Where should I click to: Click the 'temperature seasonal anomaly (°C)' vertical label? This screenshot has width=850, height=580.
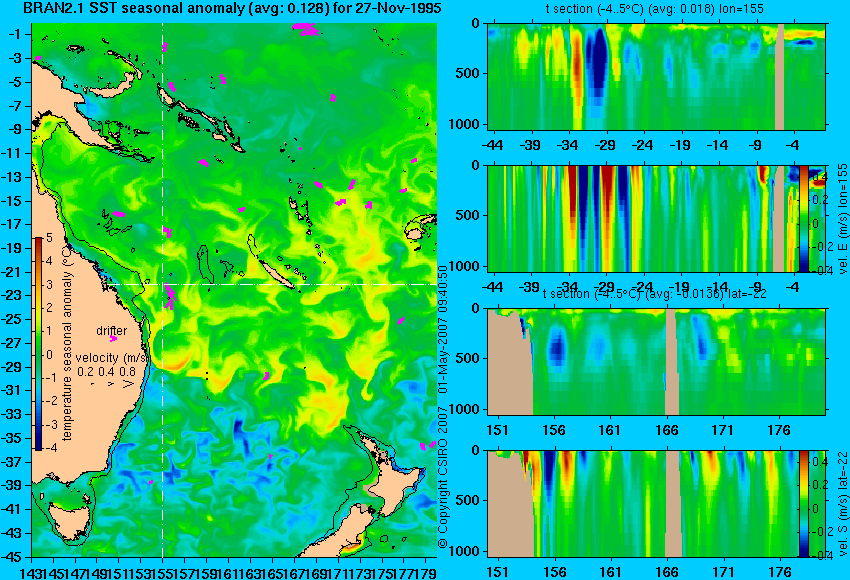[67, 343]
